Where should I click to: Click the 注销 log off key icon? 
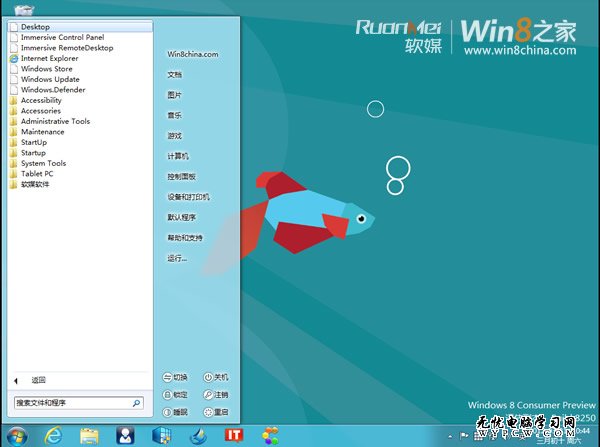coord(208,395)
